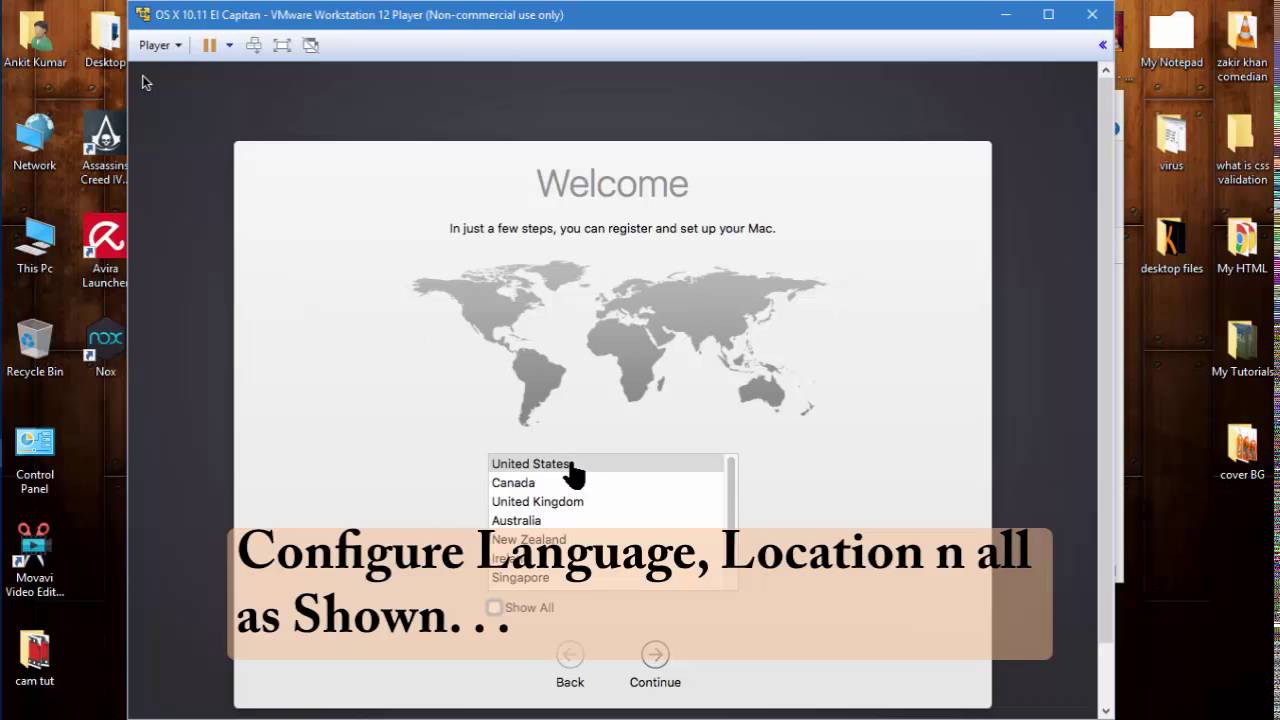Click the Unity mode toolbar icon
The width and height of the screenshot is (1280, 720).
pyautogui.click(x=311, y=45)
